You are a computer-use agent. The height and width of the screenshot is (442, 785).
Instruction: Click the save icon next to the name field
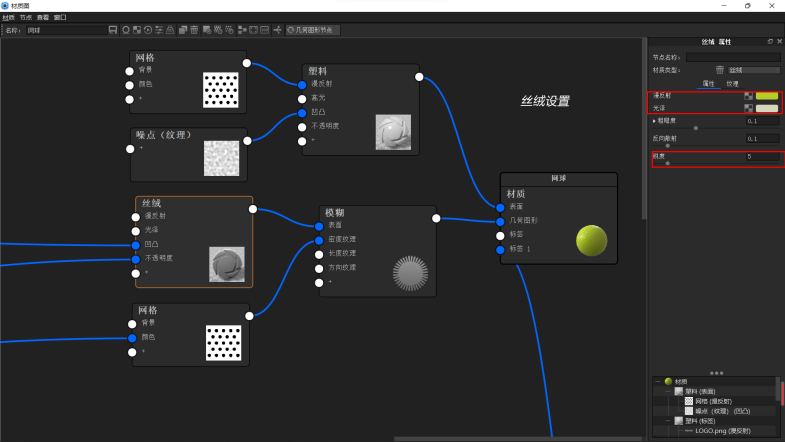pyautogui.click(x=112, y=30)
